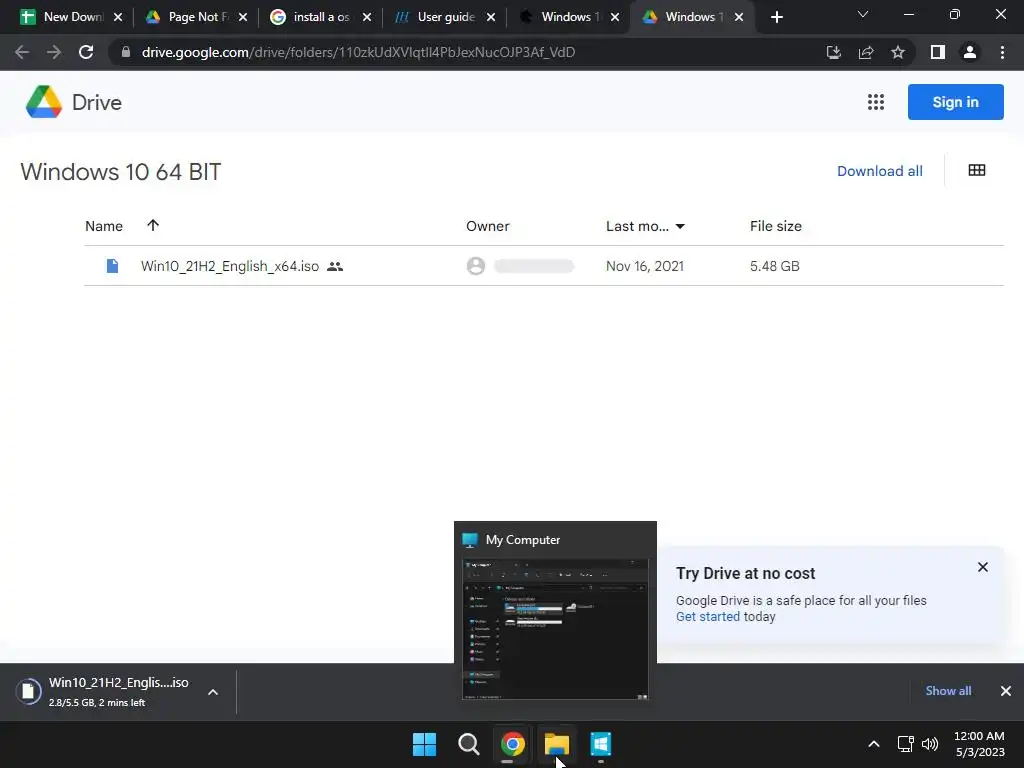The width and height of the screenshot is (1024, 768).
Task: Toggle the Chrome side panel
Action: point(938,52)
